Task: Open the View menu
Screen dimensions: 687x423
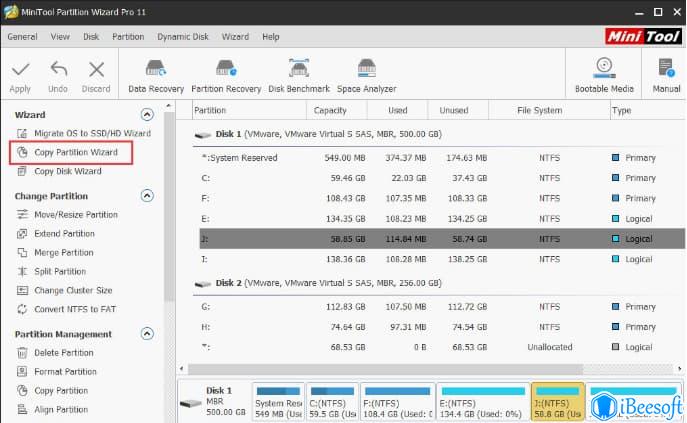Action: tap(60, 37)
